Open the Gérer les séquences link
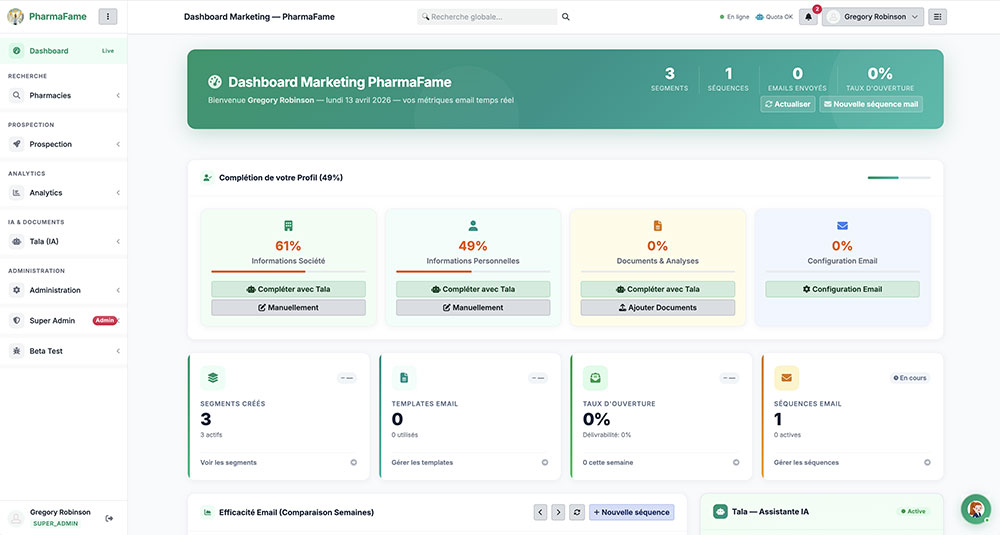 click(x=806, y=462)
